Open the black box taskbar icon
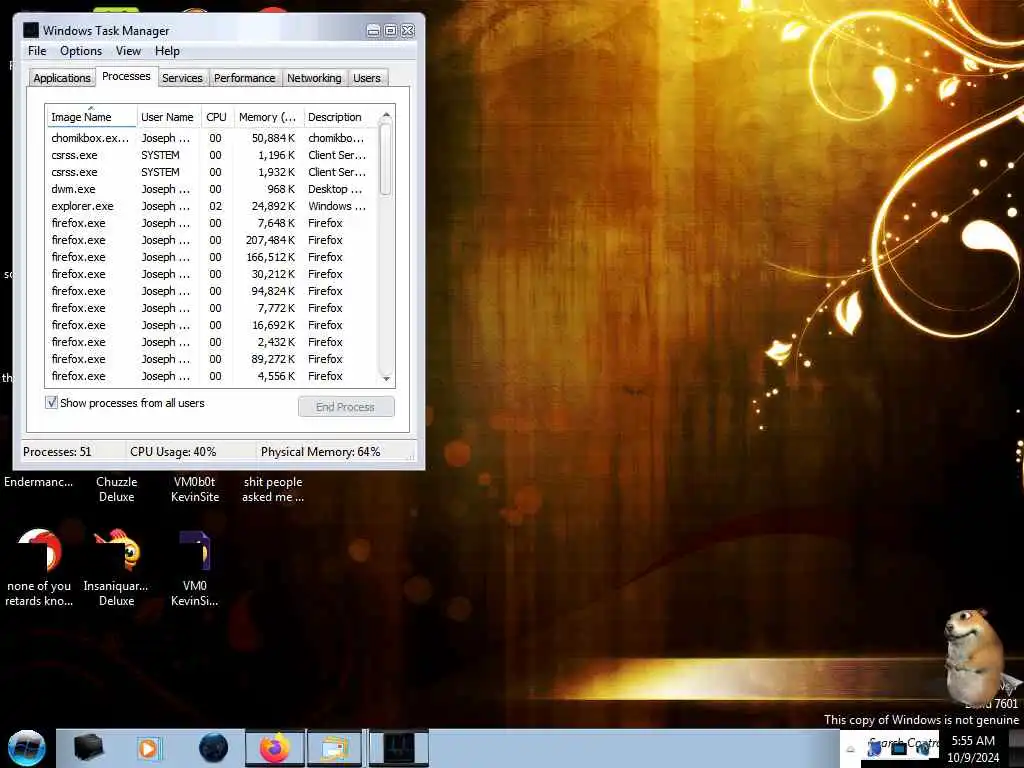1024x768 pixels. [x=89, y=748]
